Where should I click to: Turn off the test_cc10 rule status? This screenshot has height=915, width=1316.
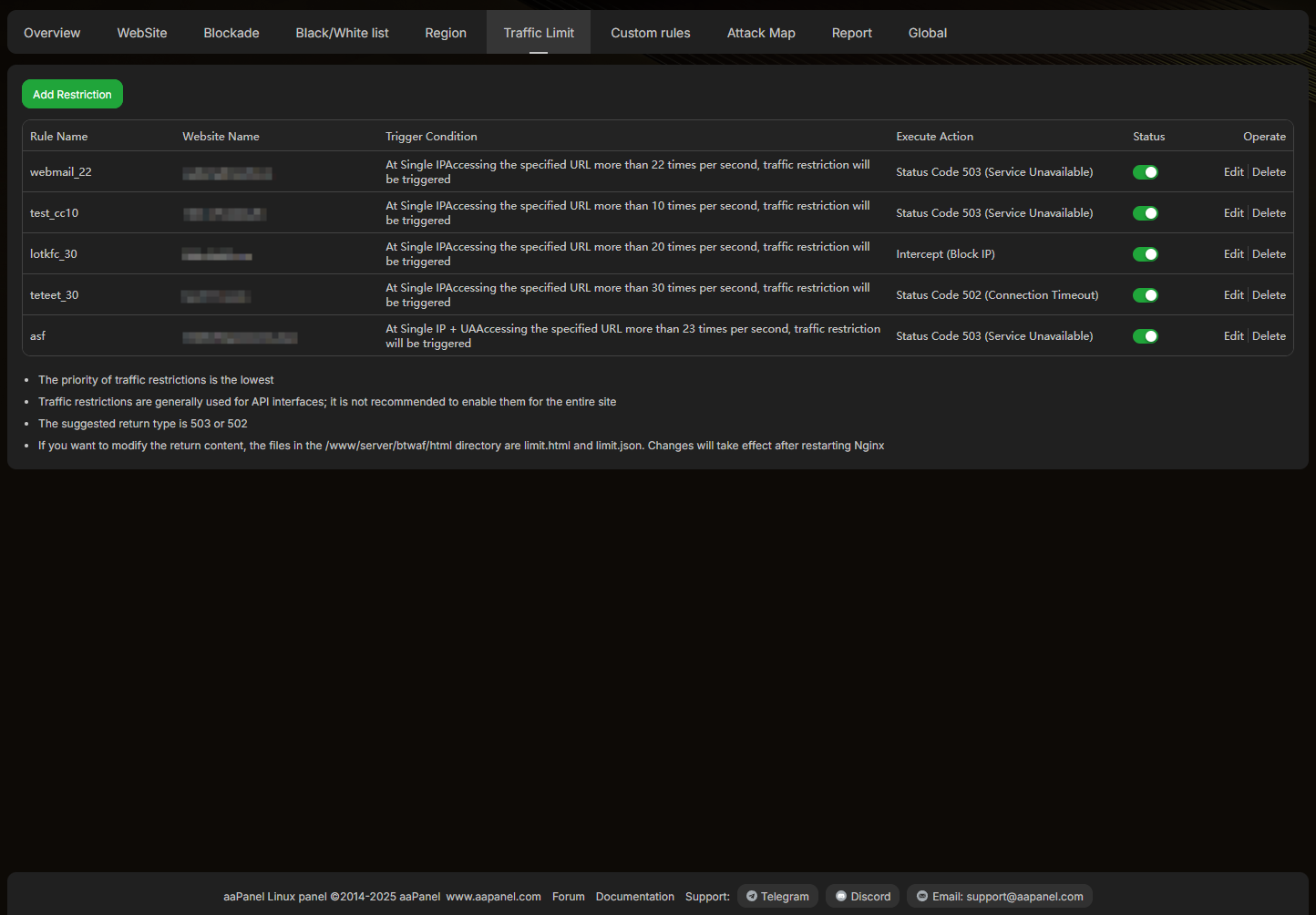[x=1145, y=213]
